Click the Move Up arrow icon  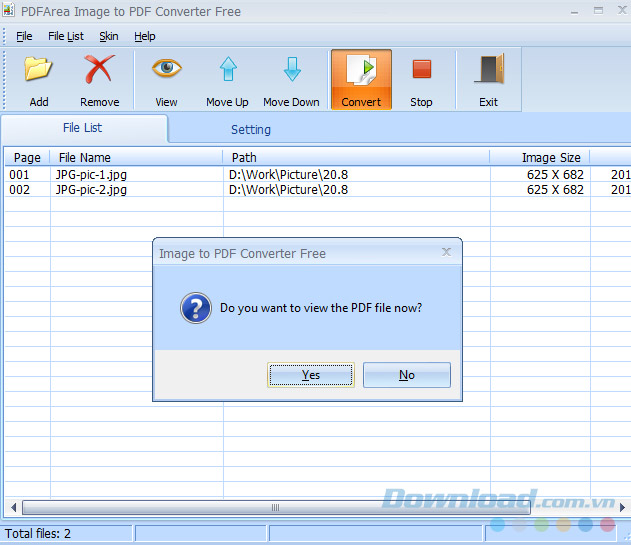(228, 69)
